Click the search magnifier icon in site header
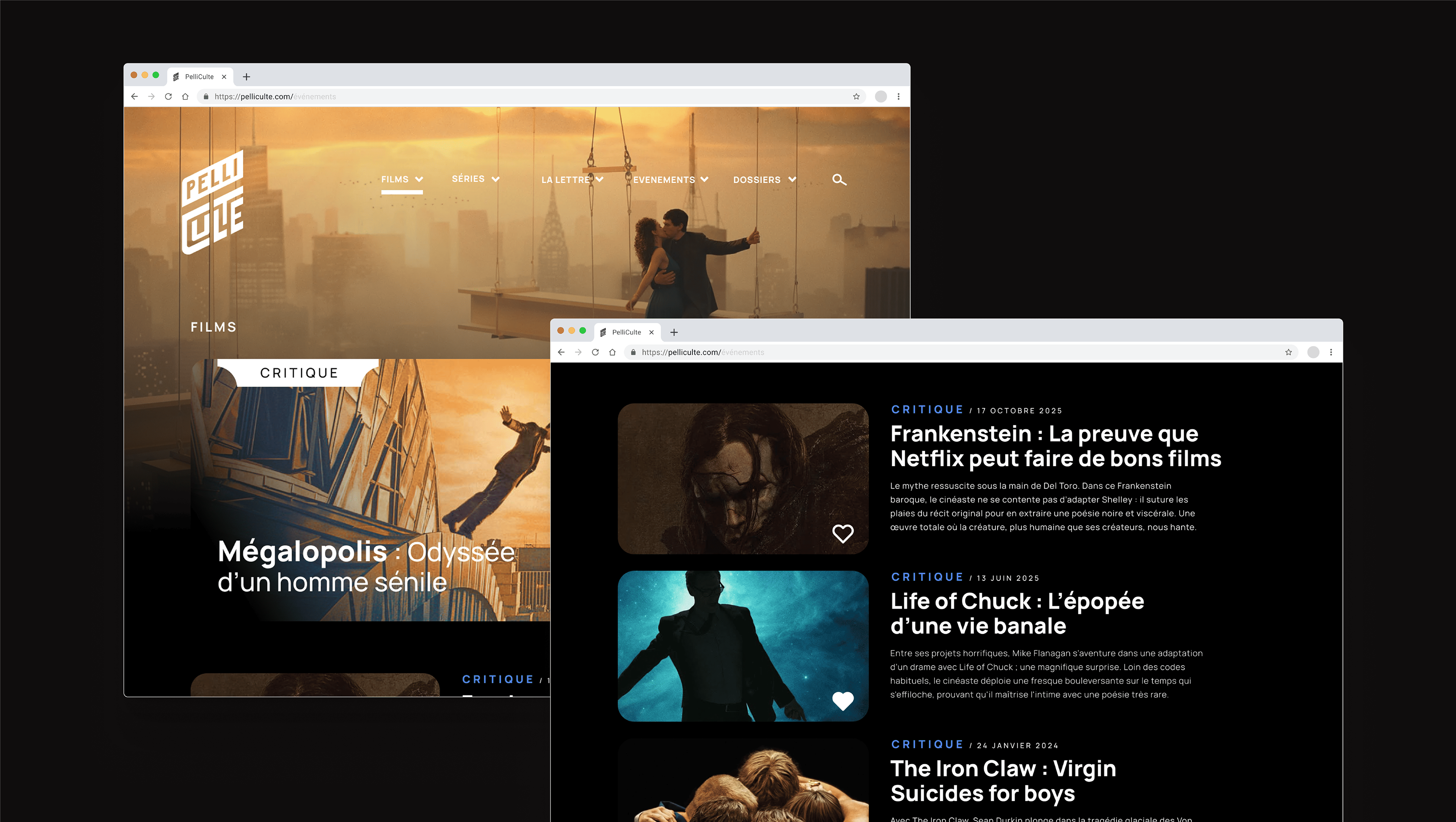1456x822 pixels. click(x=839, y=180)
